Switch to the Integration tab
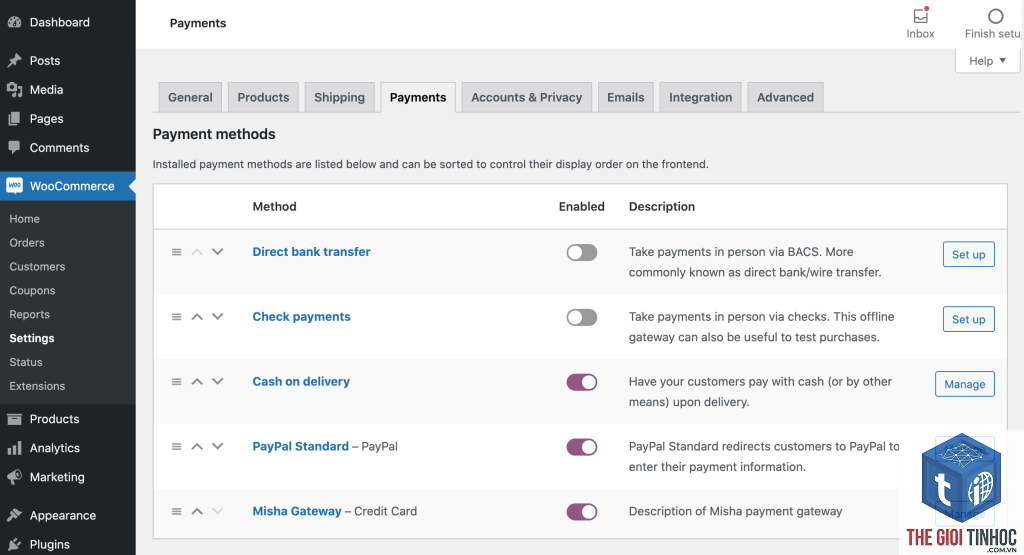 [x=700, y=97]
